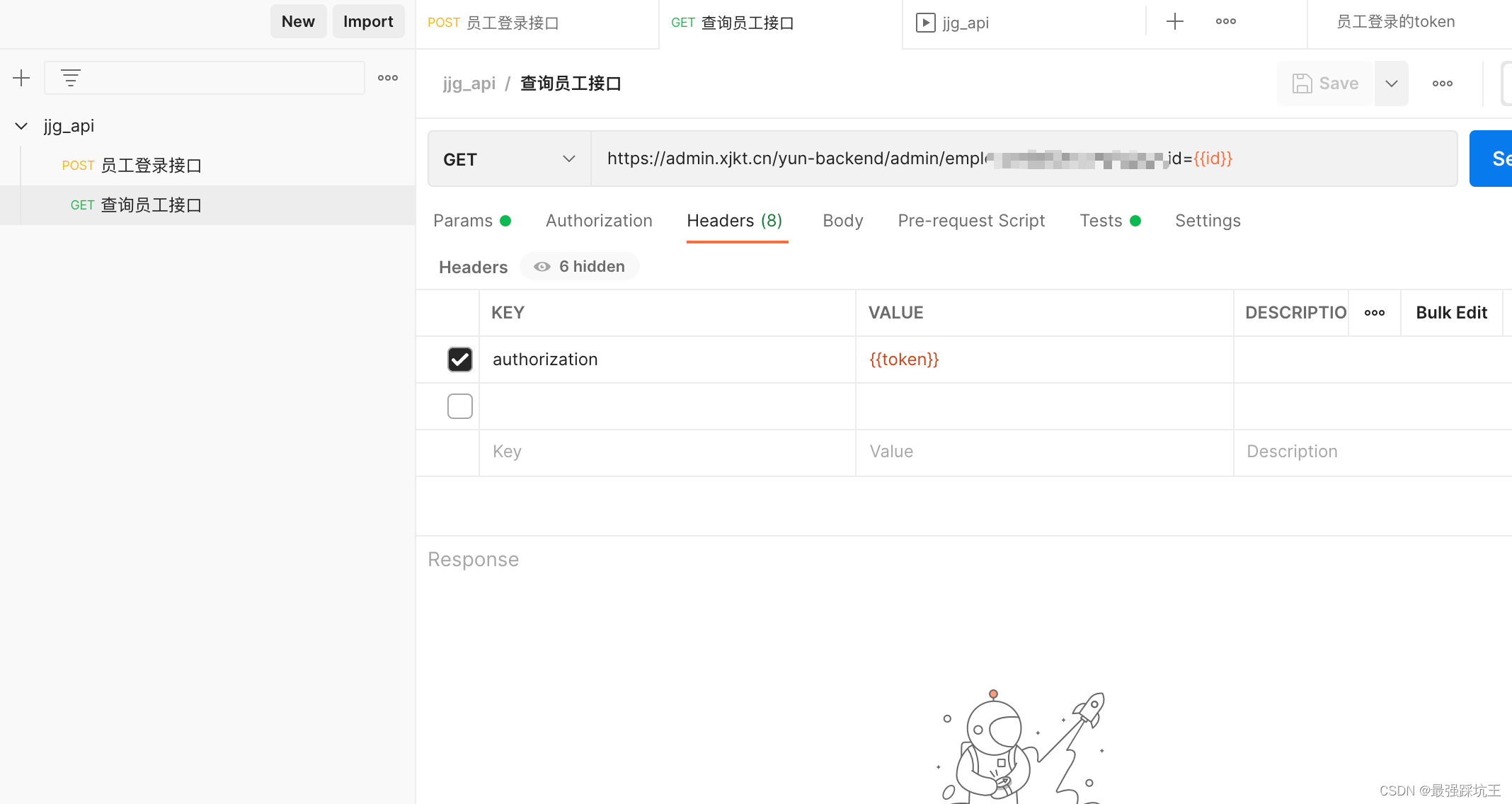1512x804 pixels.
Task: Open a new request tab with plus icon
Action: [x=1174, y=22]
